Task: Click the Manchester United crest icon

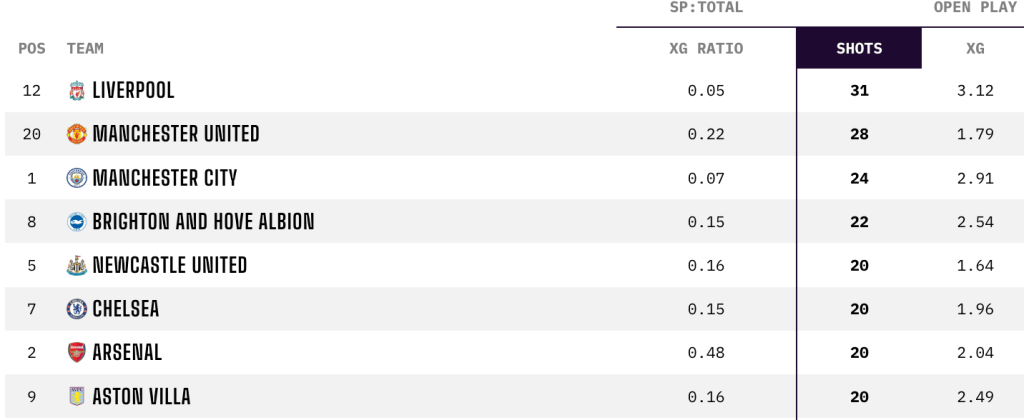Action: pos(76,134)
